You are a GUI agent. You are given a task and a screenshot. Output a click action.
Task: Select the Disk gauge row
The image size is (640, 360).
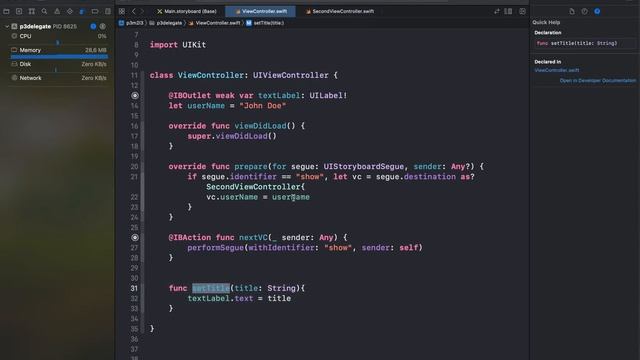click(x=59, y=64)
